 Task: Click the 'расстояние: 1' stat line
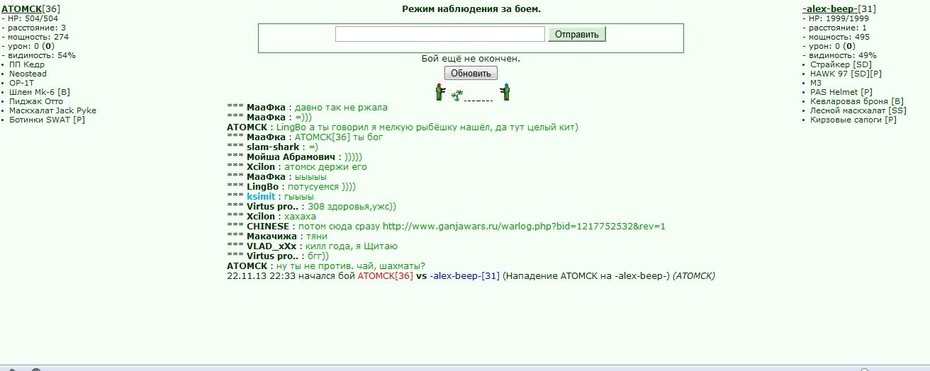coord(835,28)
